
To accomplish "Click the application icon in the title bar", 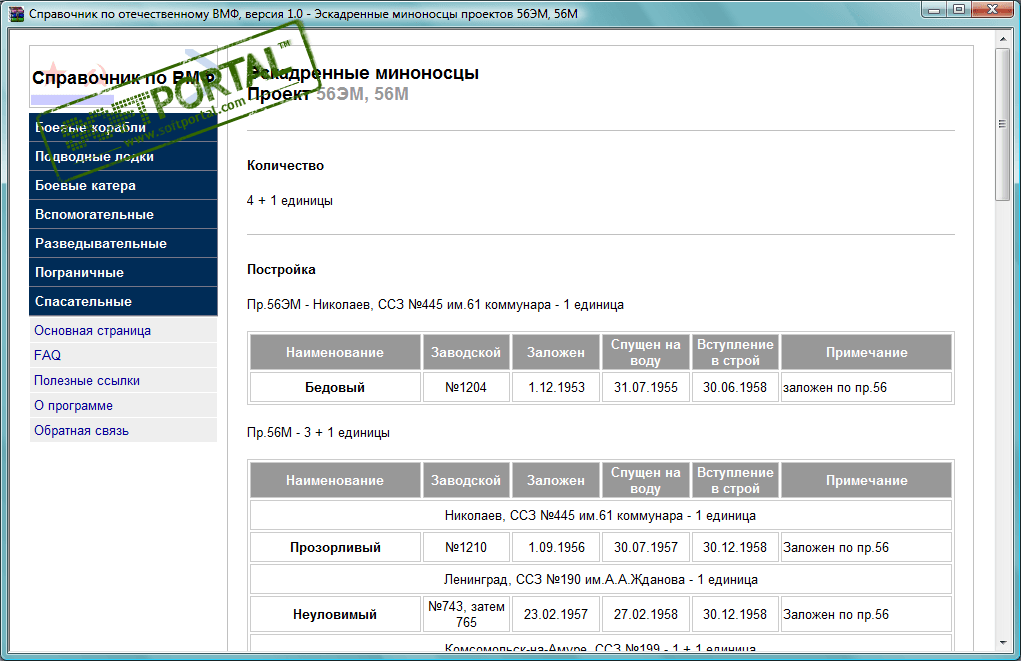I will point(16,14).
